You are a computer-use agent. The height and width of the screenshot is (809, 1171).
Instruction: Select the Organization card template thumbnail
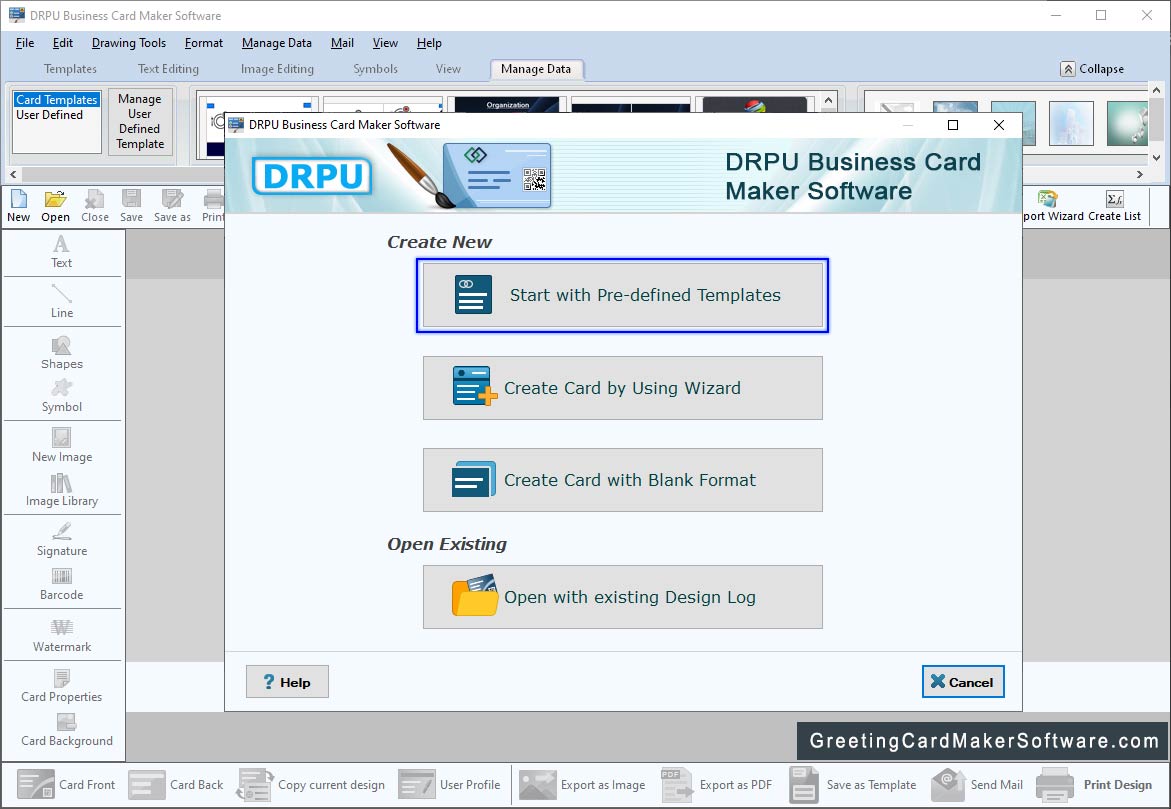point(508,105)
